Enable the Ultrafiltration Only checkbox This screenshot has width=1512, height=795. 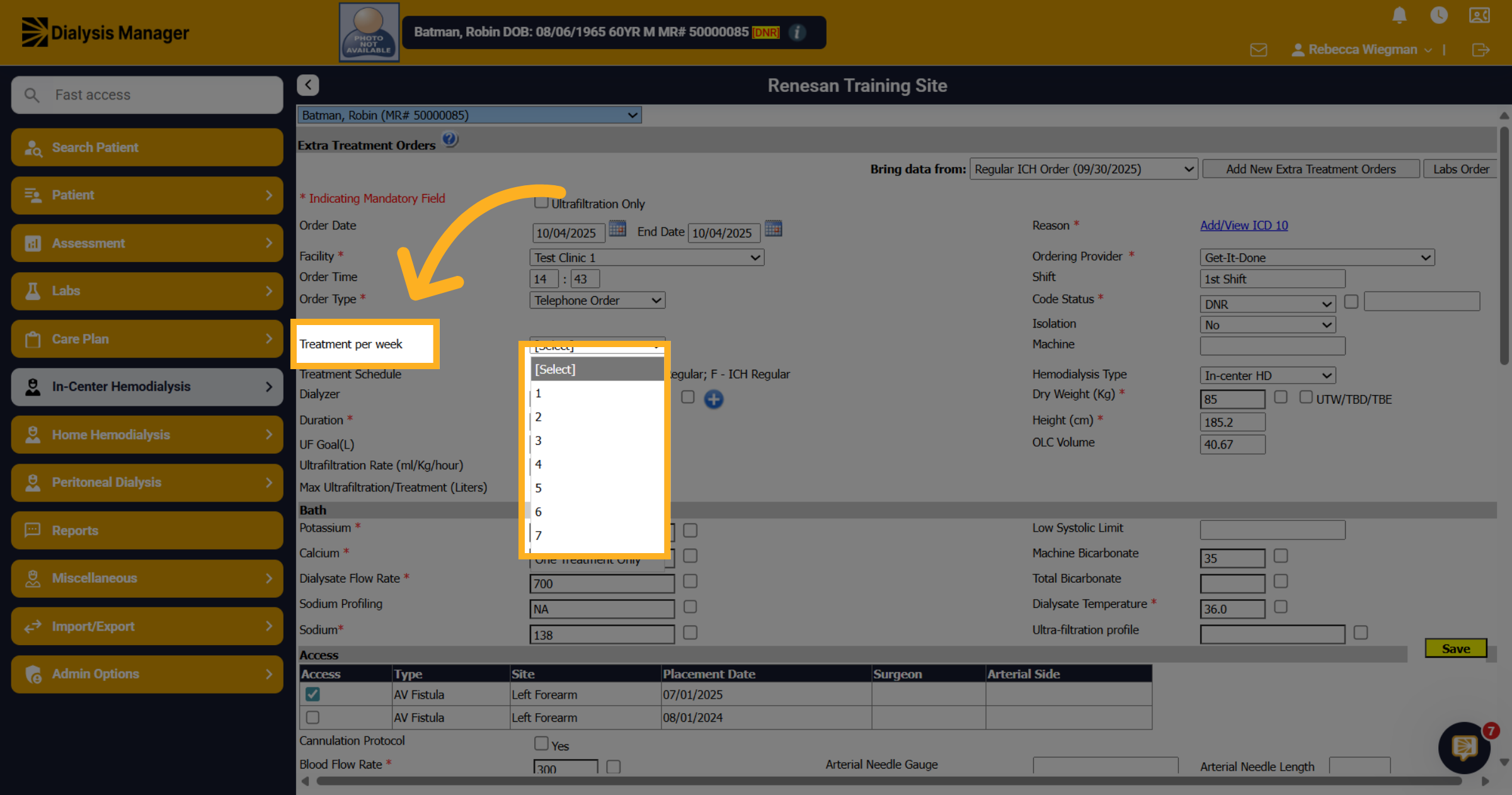coord(541,202)
